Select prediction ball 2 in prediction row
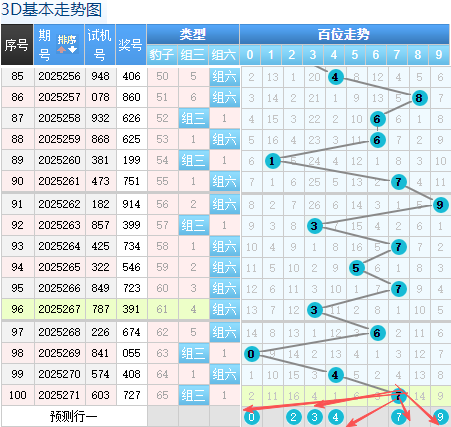Screen dimensions: 451x427 294,417
